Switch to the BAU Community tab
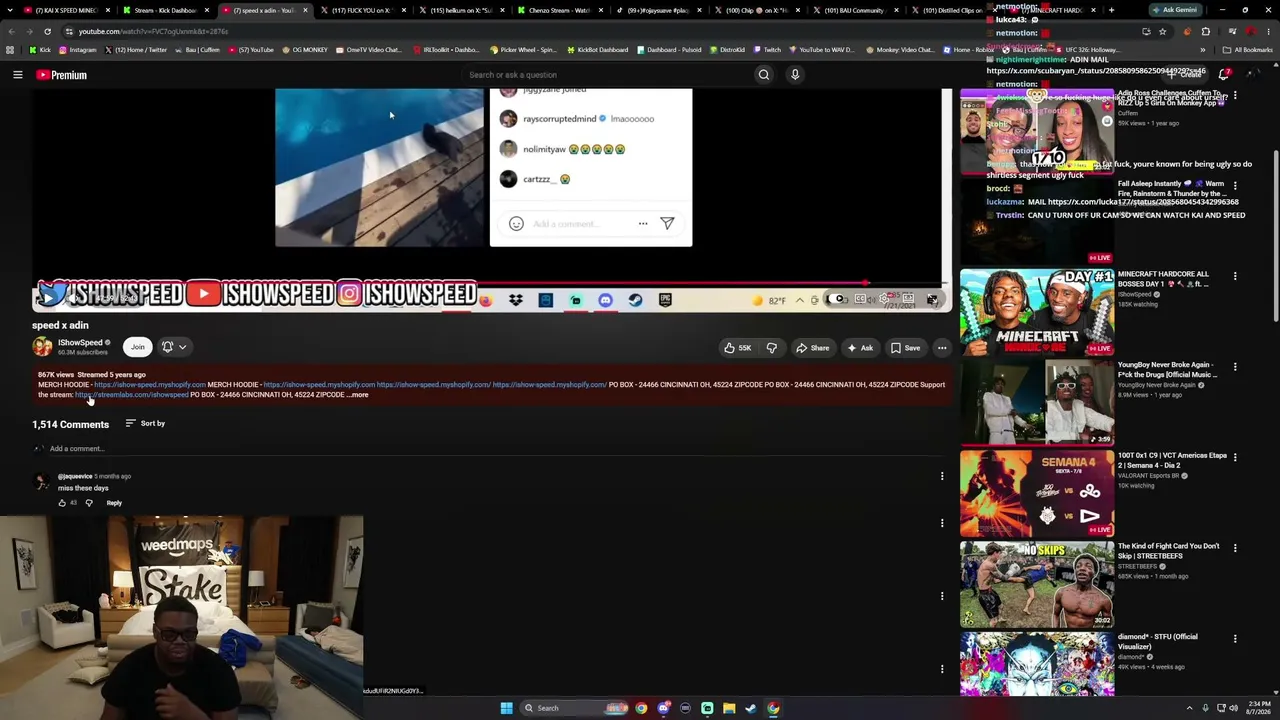1280x720 pixels. (855, 10)
